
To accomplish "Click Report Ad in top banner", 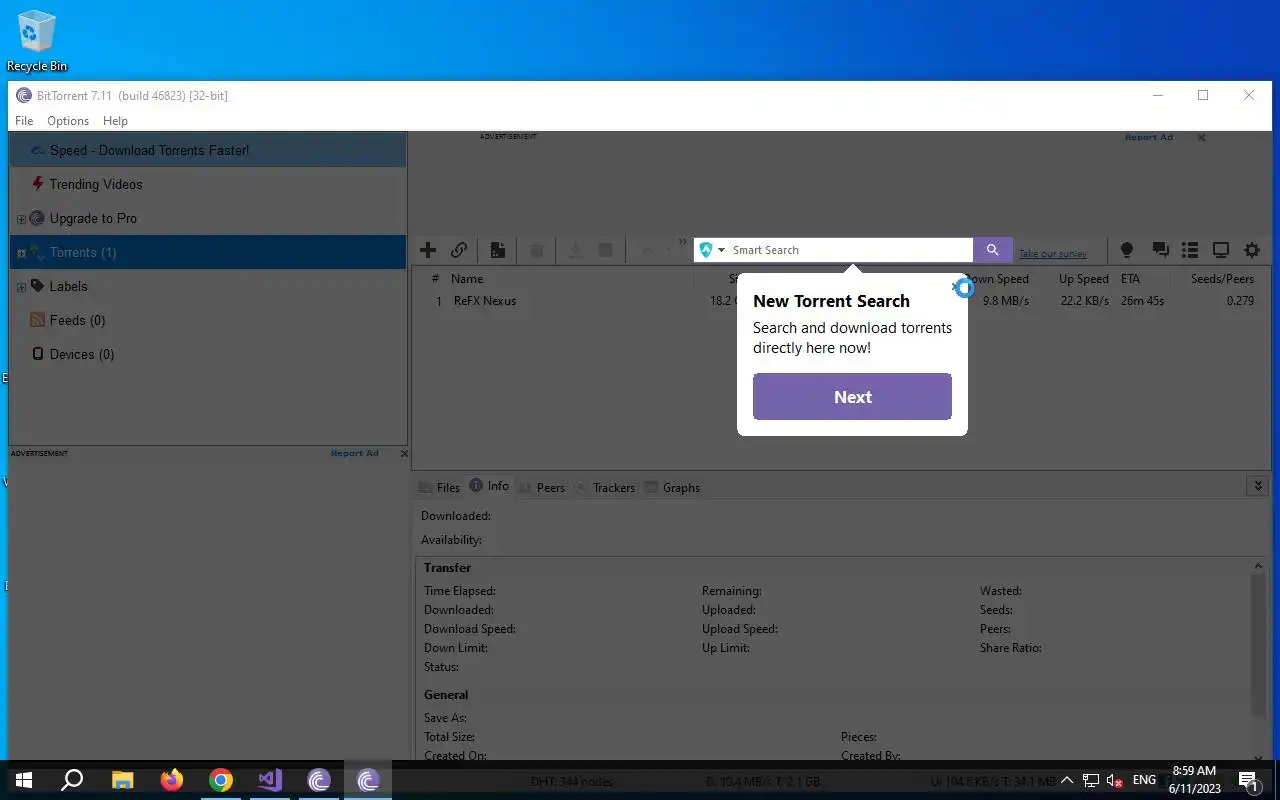I will coord(1149,137).
